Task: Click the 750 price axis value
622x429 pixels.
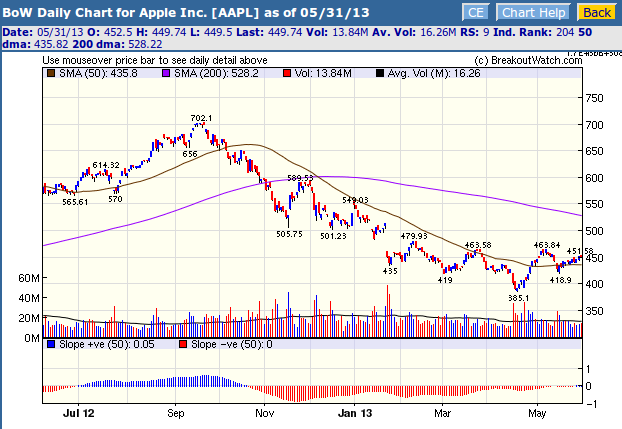Action: click(595, 98)
